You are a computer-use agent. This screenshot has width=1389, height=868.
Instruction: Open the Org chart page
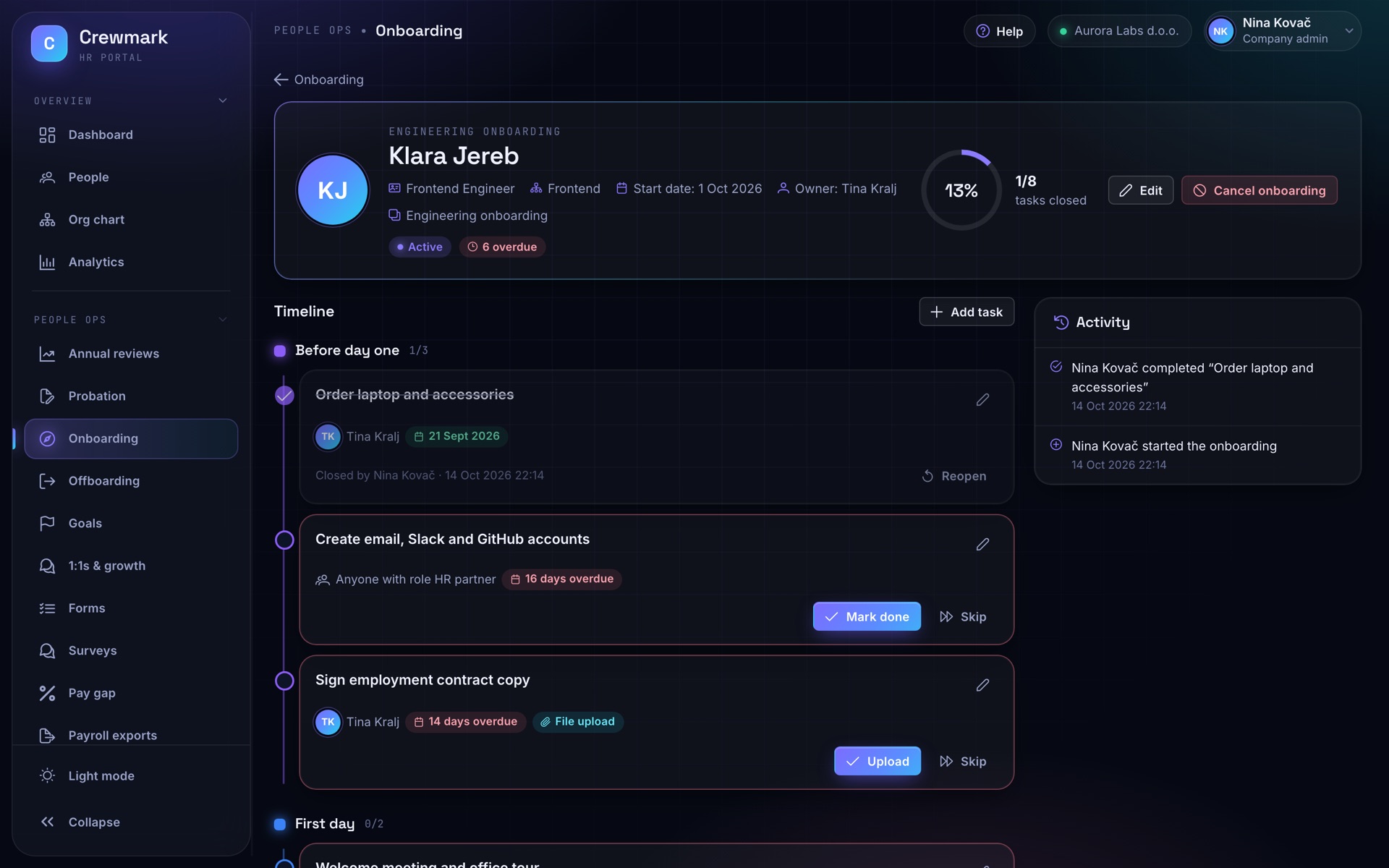click(x=131, y=219)
